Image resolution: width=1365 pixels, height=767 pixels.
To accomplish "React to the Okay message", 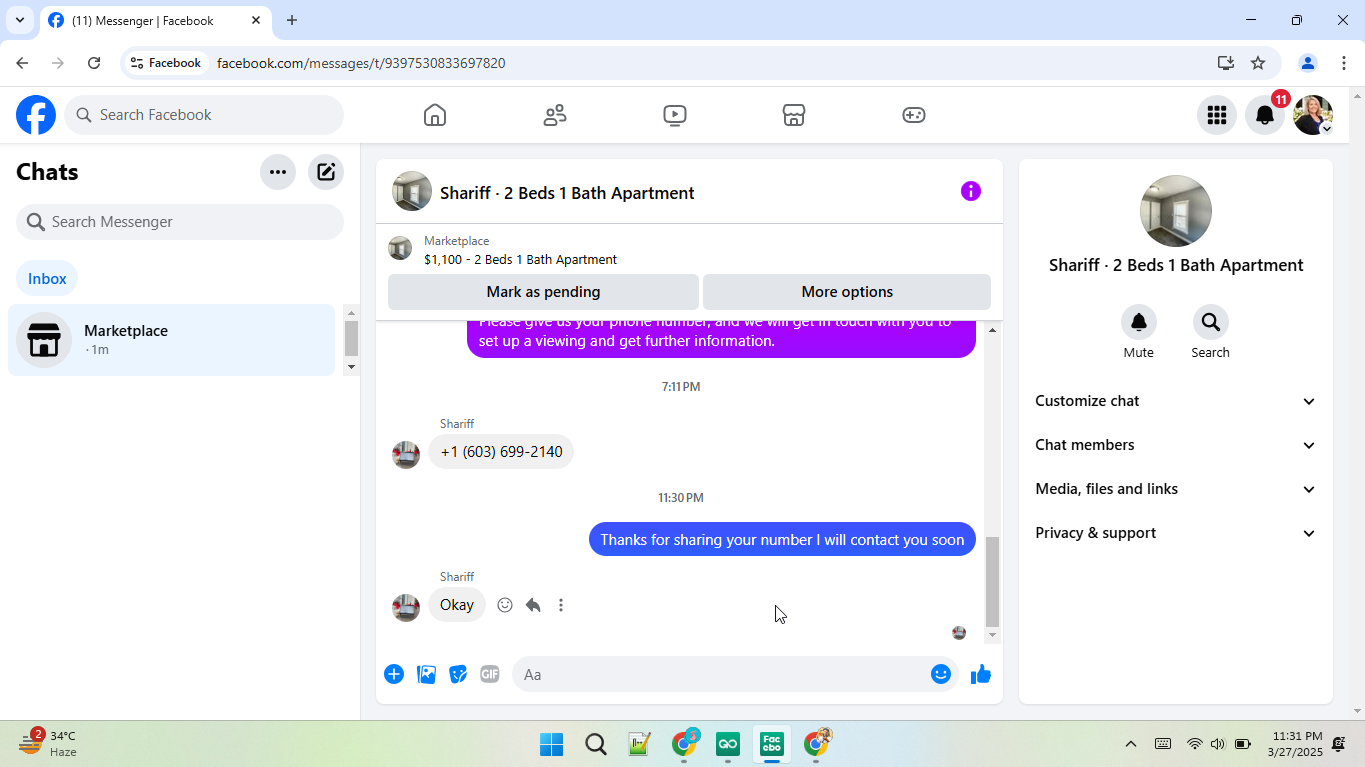I will coord(505,605).
